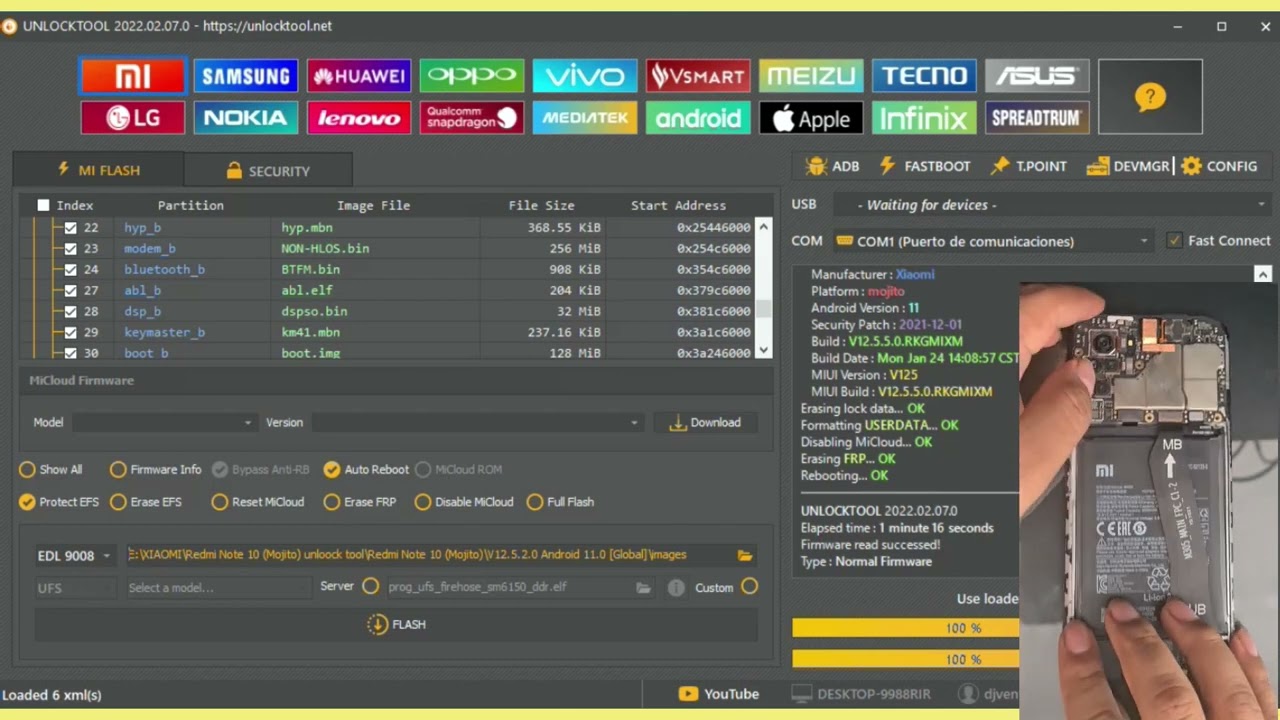Open the MediaTek chipset module
Viewport: 1280px width, 720px height.
[585, 118]
